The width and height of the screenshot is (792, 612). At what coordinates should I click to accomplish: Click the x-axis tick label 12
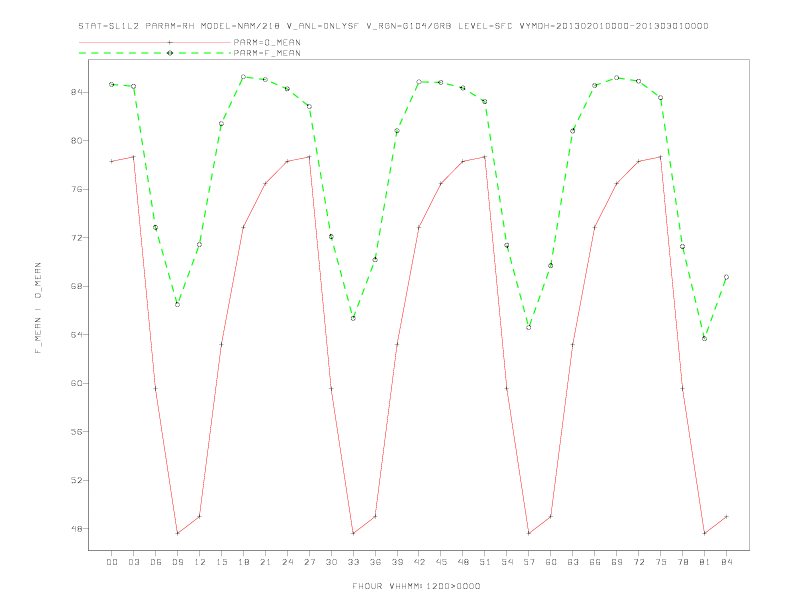coord(200,562)
